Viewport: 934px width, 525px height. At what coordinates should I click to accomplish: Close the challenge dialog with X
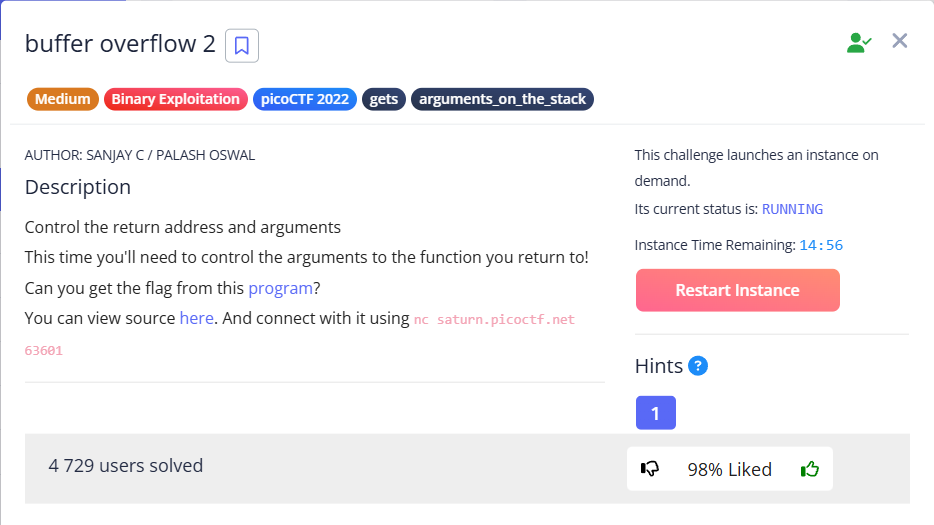click(x=899, y=41)
